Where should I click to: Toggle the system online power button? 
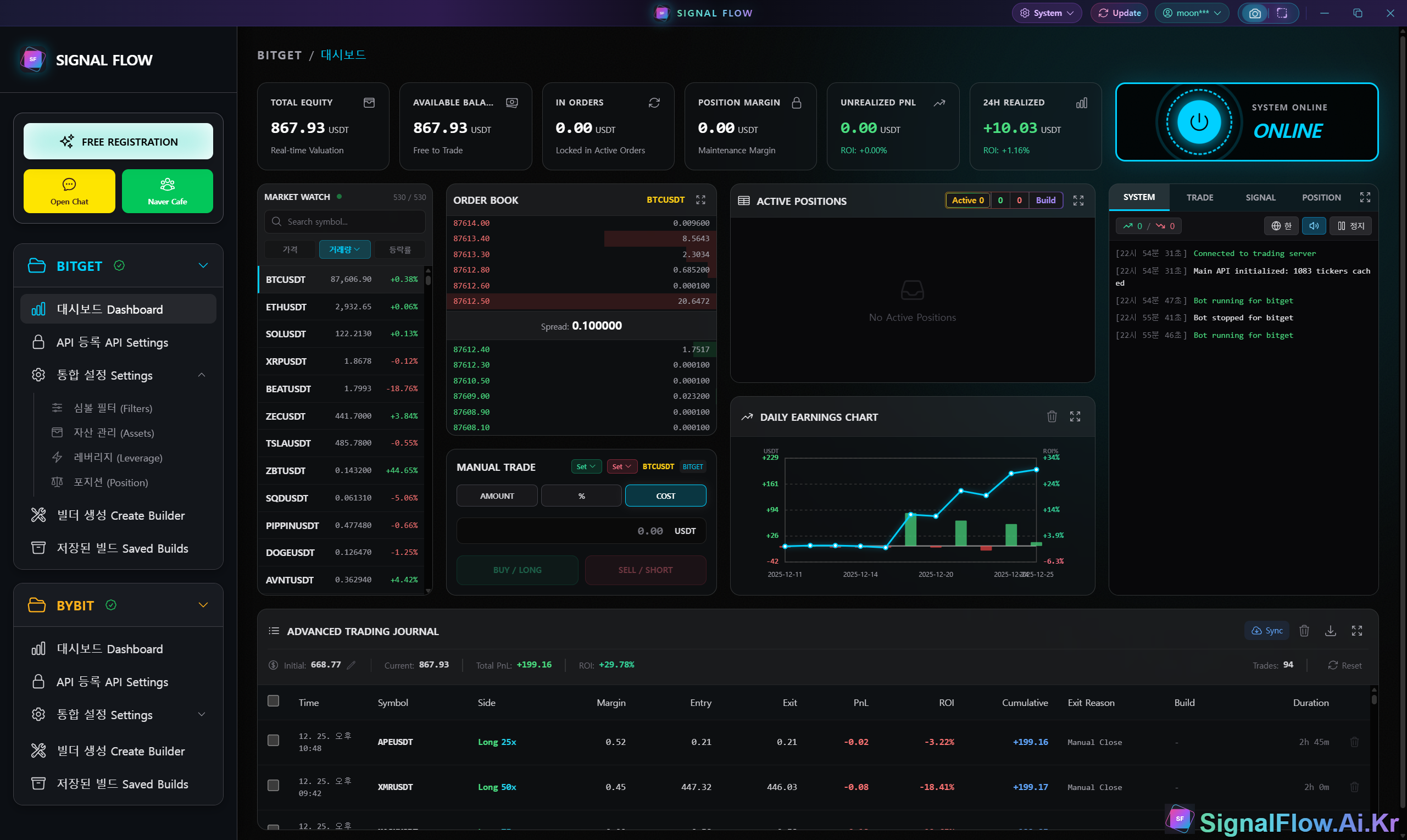tap(1198, 122)
